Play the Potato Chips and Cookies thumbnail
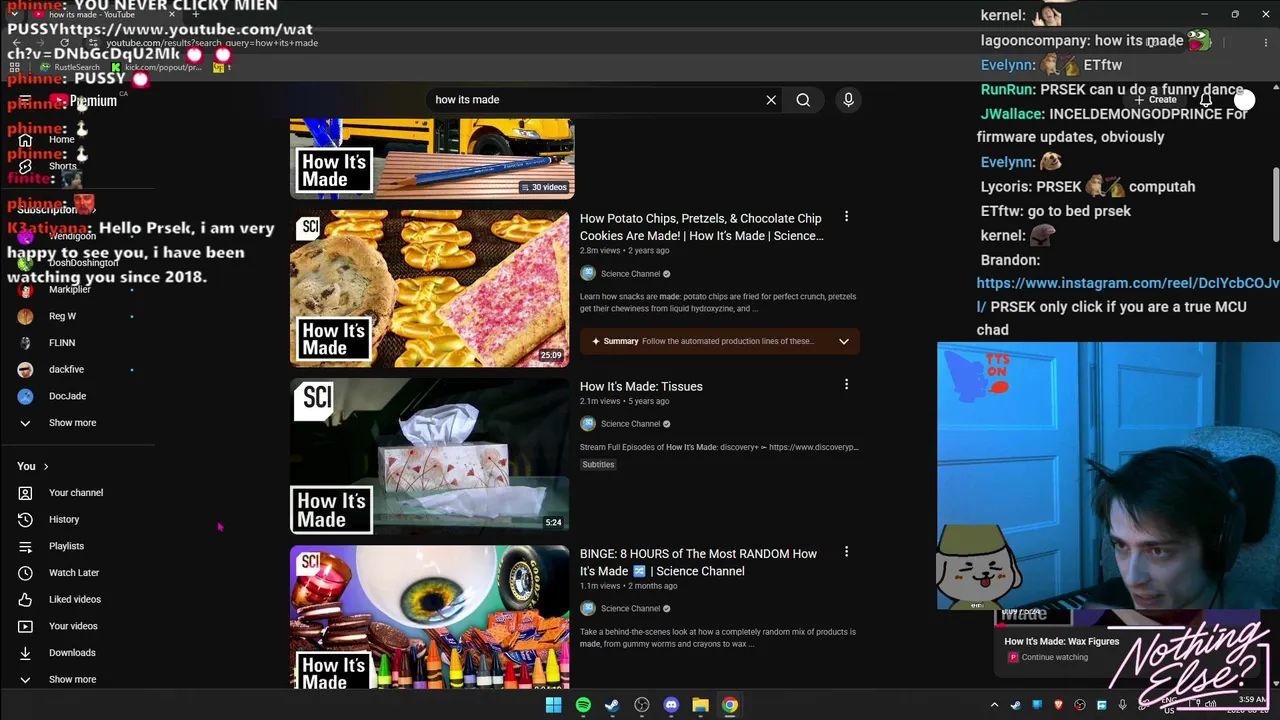The image size is (1280, 720). click(x=430, y=288)
